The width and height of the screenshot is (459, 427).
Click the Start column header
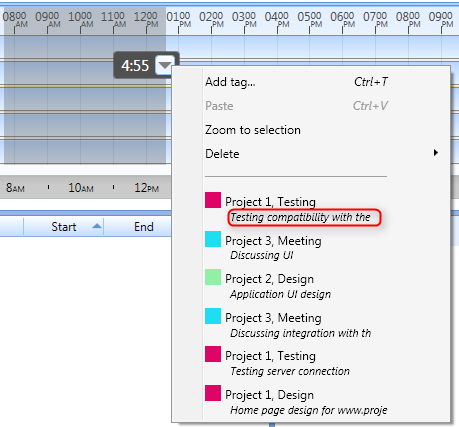click(x=64, y=227)
